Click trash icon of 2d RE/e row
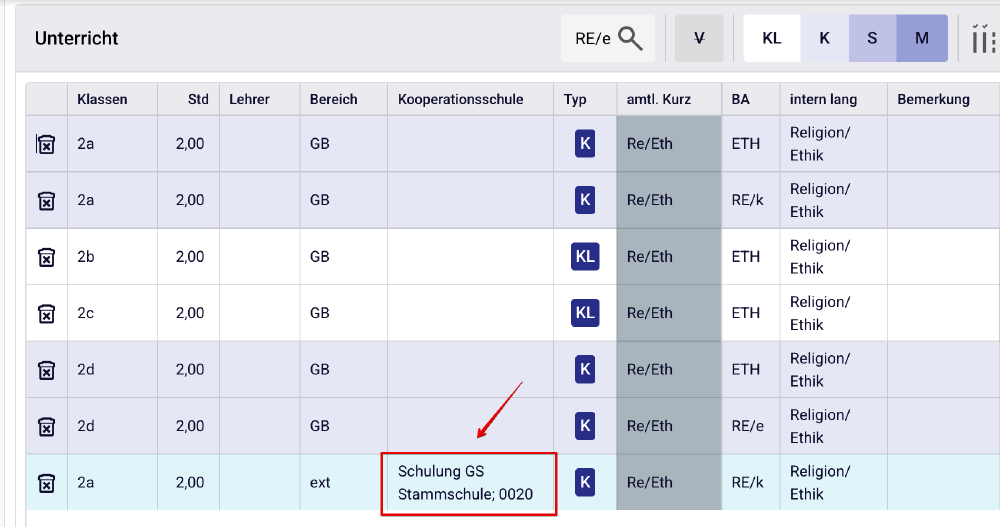1000x527 pixels. pos(46,427)
